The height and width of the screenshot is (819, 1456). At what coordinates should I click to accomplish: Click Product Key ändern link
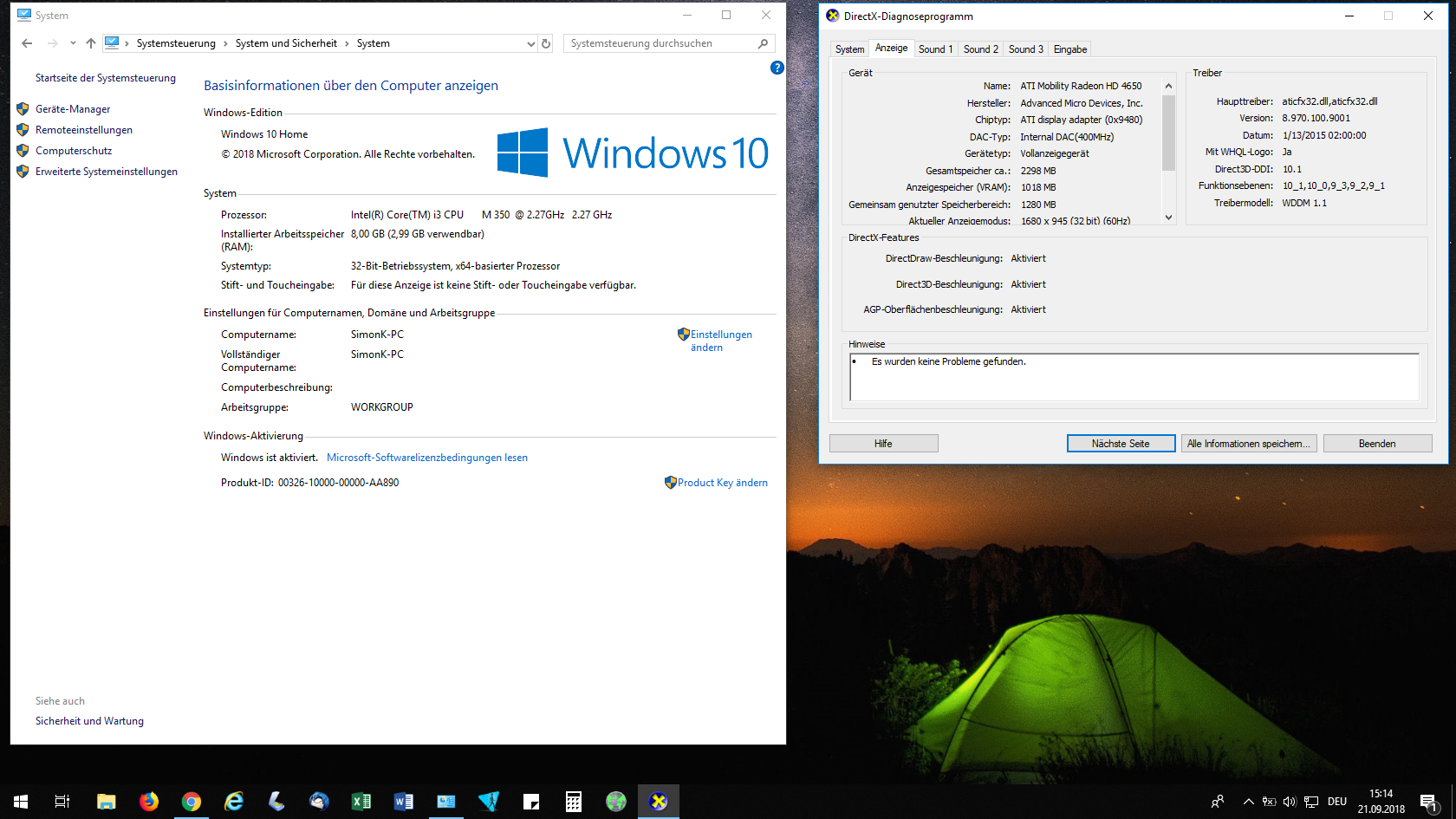(x=723, y=483)
